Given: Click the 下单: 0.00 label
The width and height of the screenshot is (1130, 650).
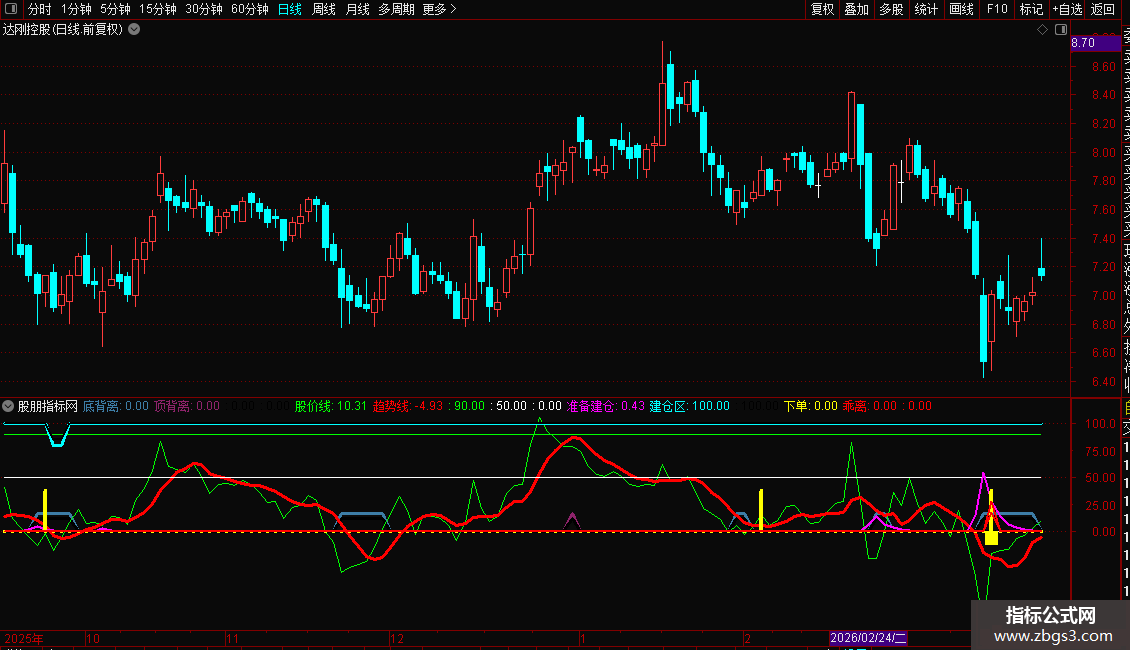Looking at the screenshot, I should pos(811,406).
